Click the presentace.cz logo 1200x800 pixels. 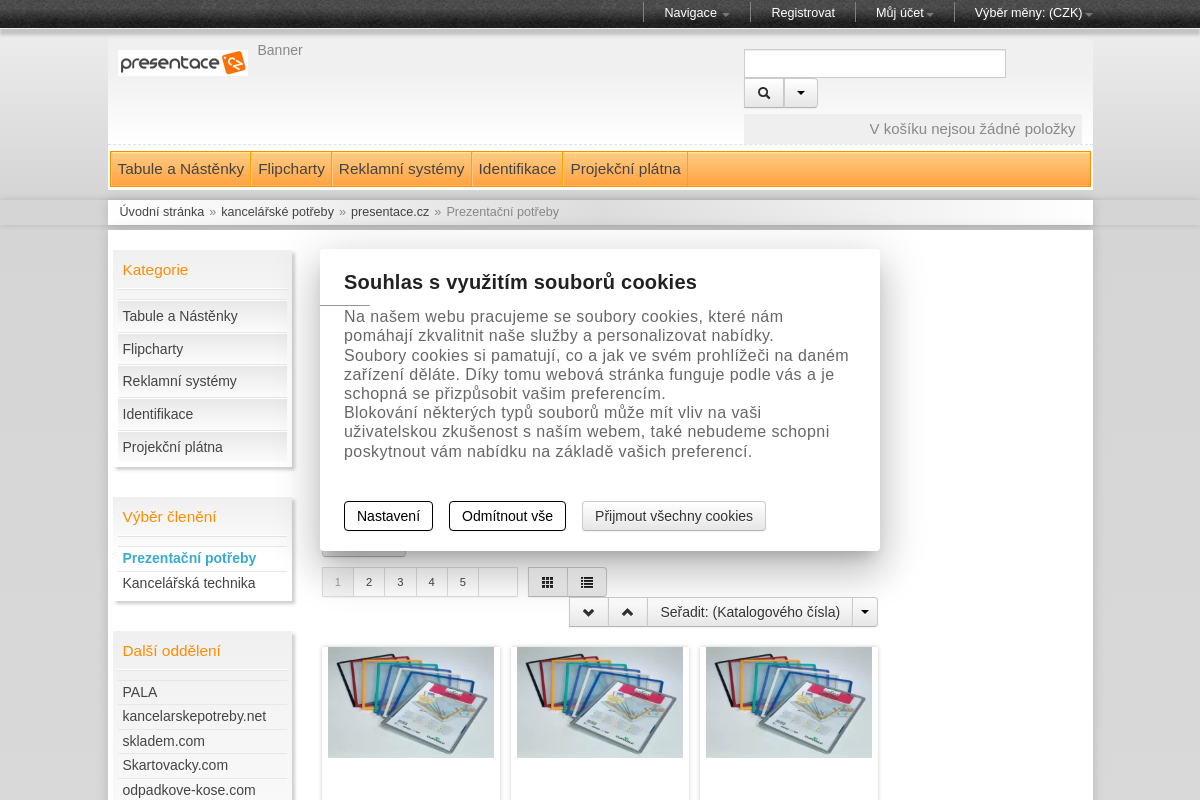point(182,63)
